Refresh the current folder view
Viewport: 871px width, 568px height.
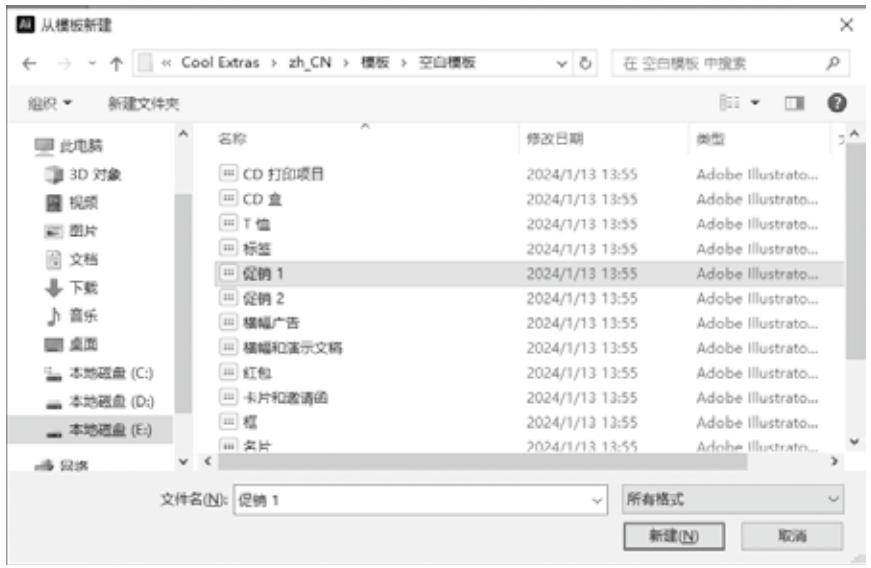click(585, 63)
